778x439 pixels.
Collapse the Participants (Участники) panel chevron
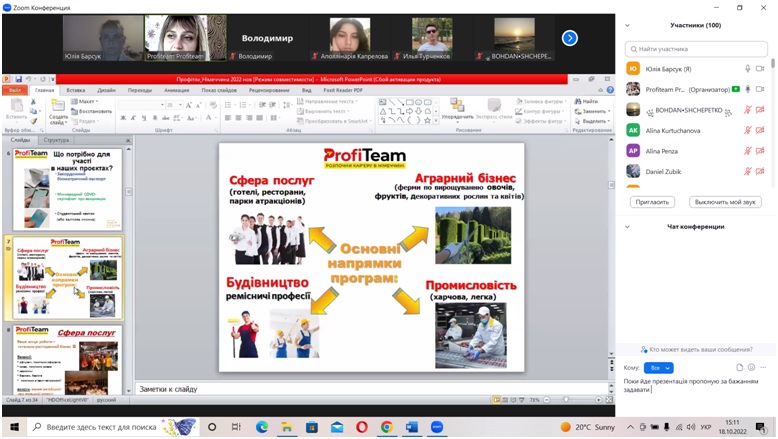[x=627, y=25]
